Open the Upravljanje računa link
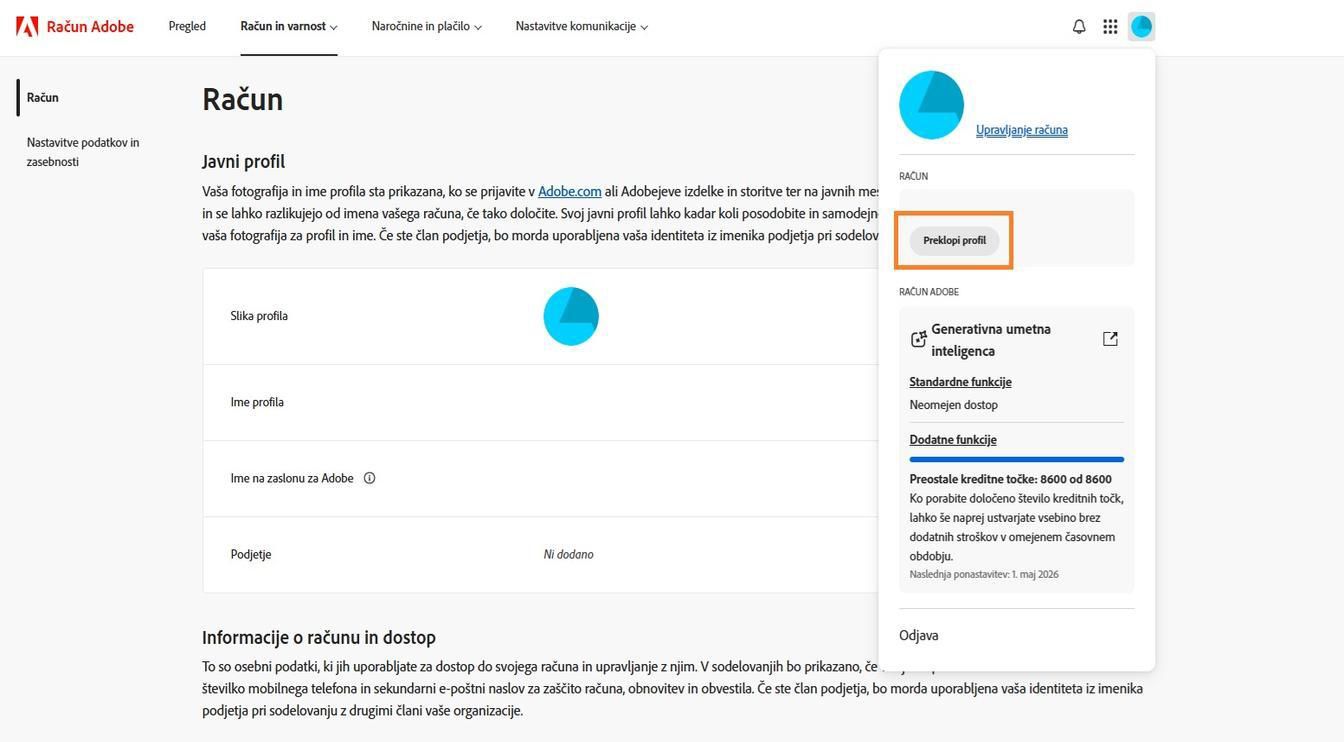The width and height of the screenshot is (1344, 742). click(1022, 130)
